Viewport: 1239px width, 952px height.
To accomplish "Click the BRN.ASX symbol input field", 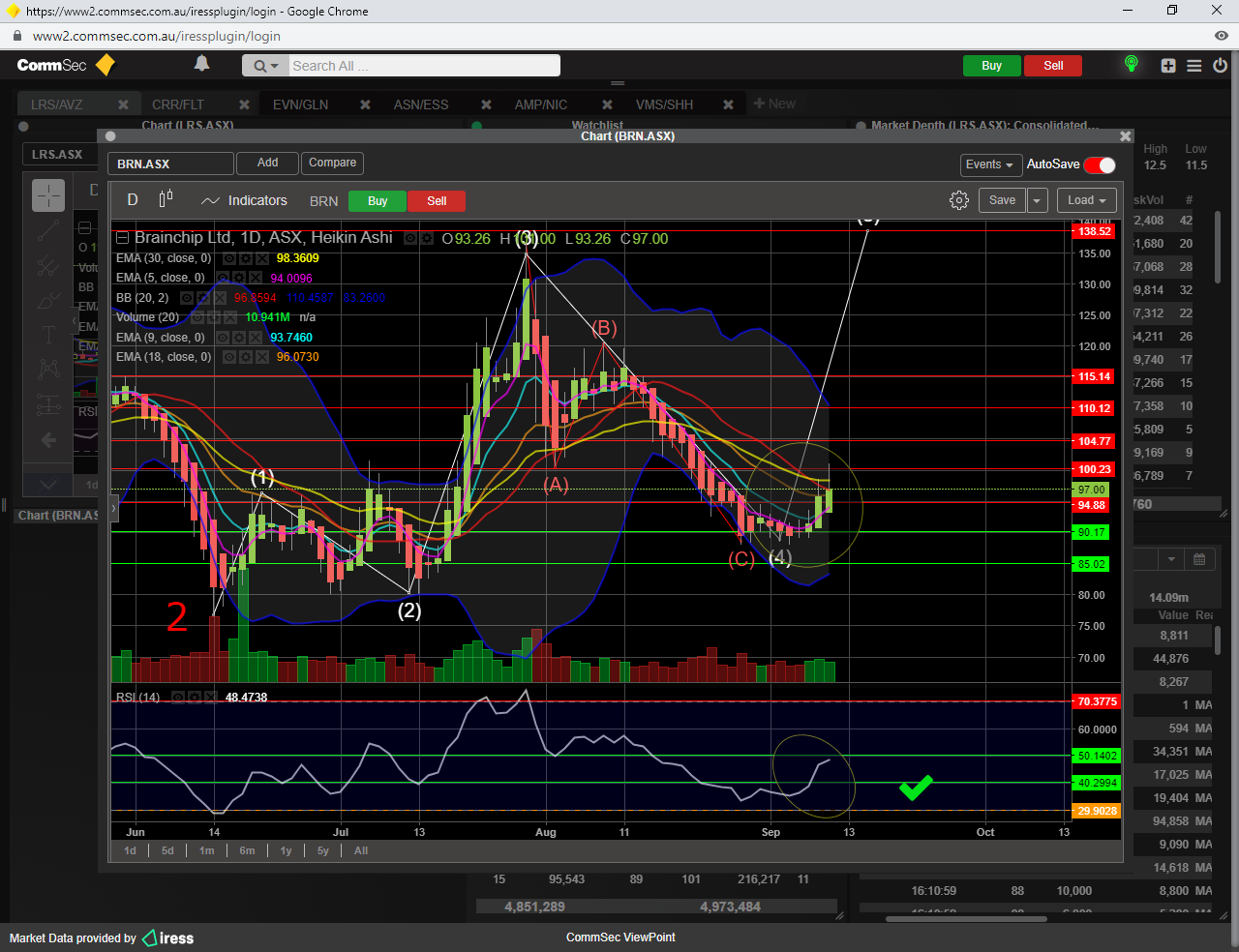I will (170, 164).
